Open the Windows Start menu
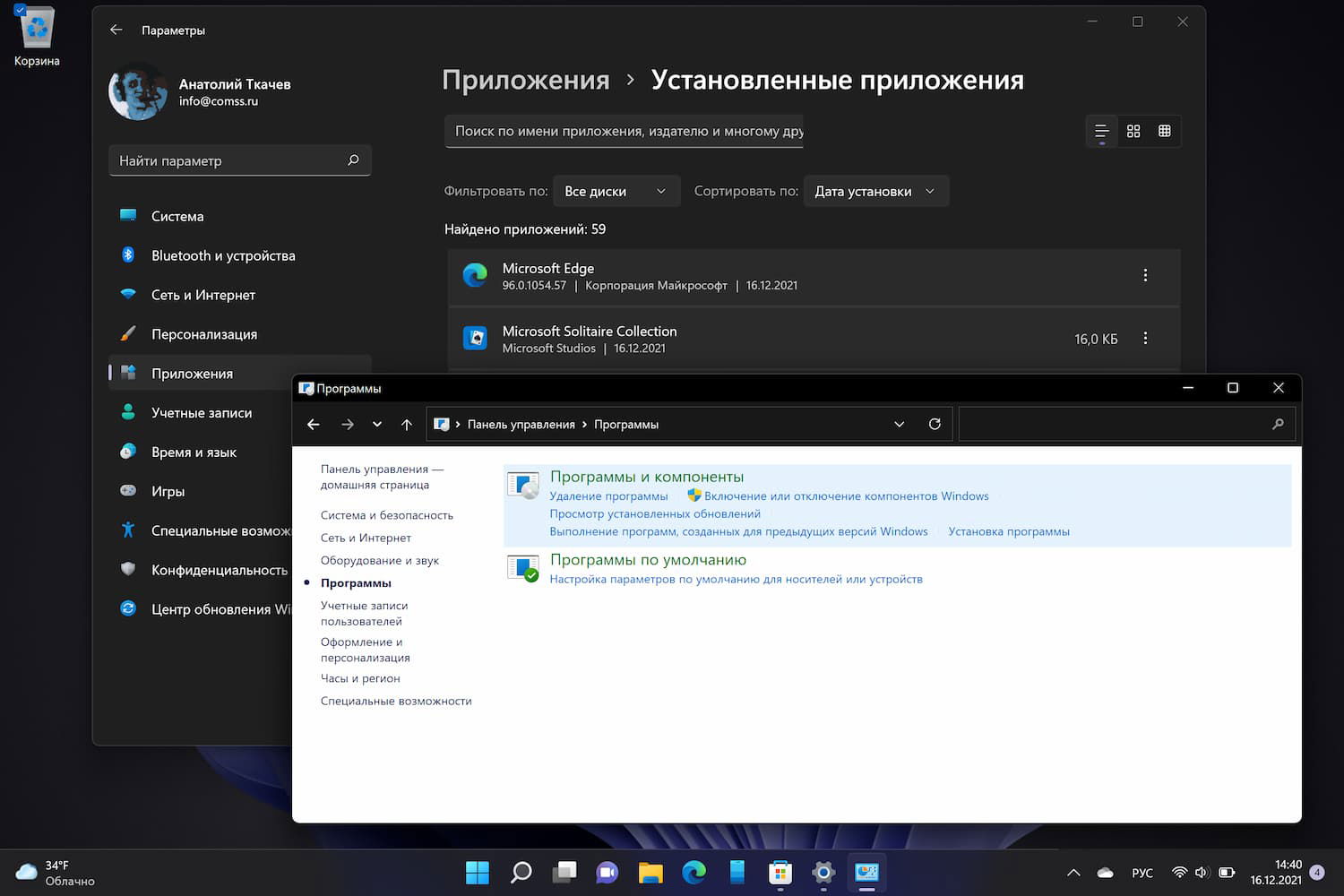This screenshot has height=896, width=1344. (x=478, y=872)
